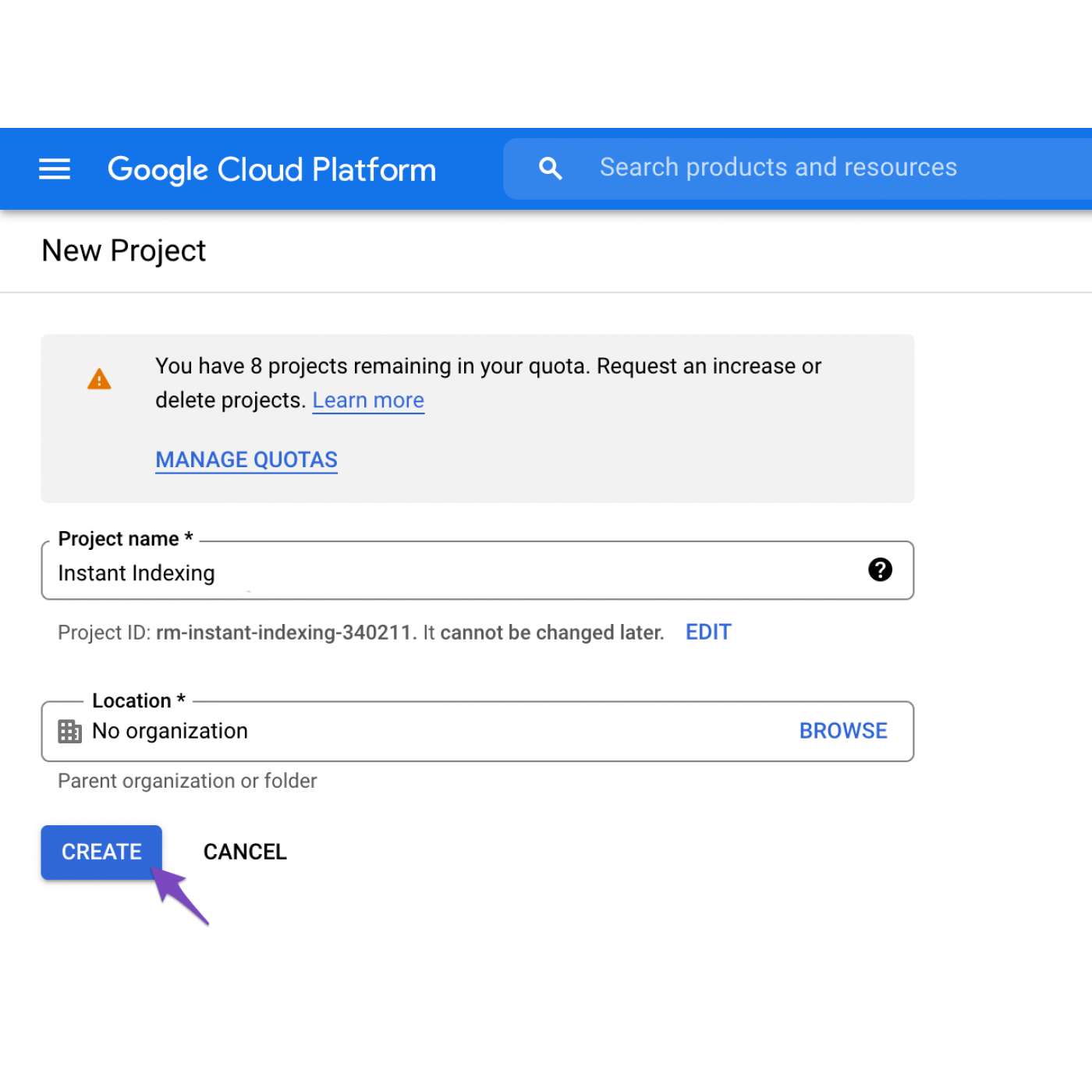The width and height of the screenshot is (1092, 1092).
Task: Open the Learn more link
Action: 368,400
